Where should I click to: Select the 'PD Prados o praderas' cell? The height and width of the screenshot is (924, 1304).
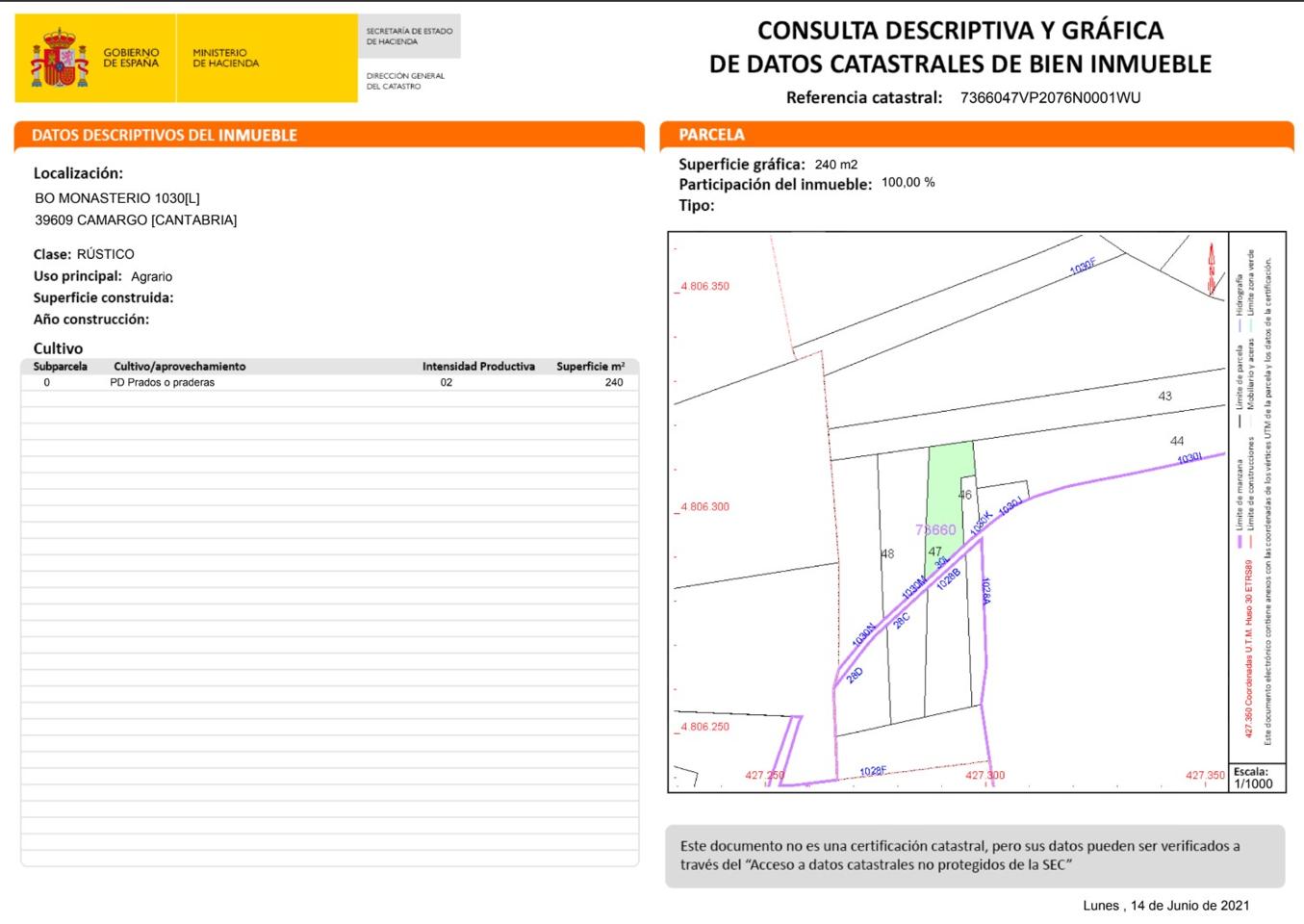coord(162,382)
